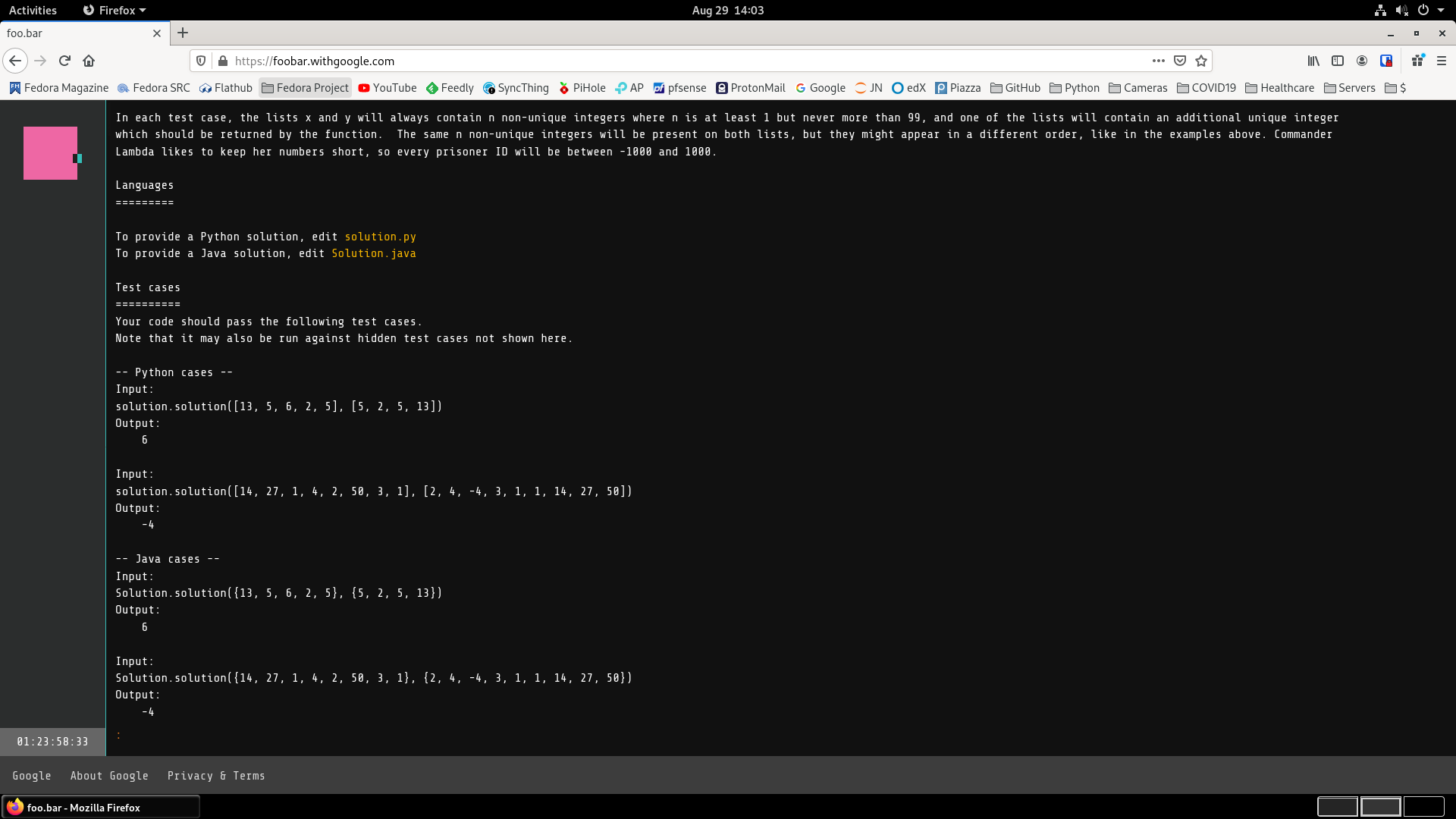
Task: Open the Fedora Project bookmarks folder
Action: tap(305, 88)
